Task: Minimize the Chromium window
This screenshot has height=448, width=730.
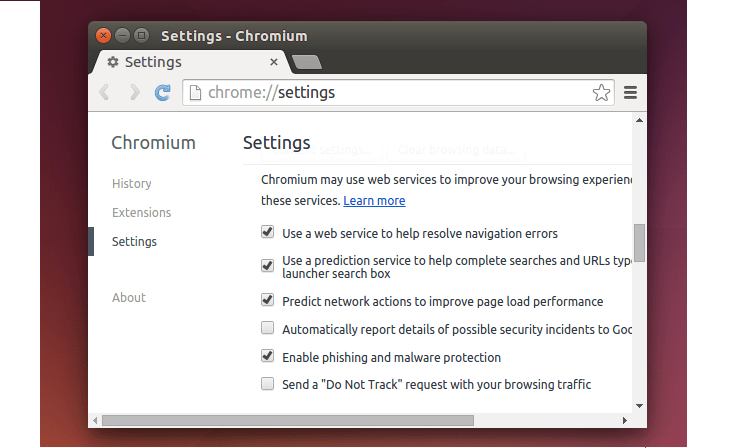Action: (x=122, y=35)
